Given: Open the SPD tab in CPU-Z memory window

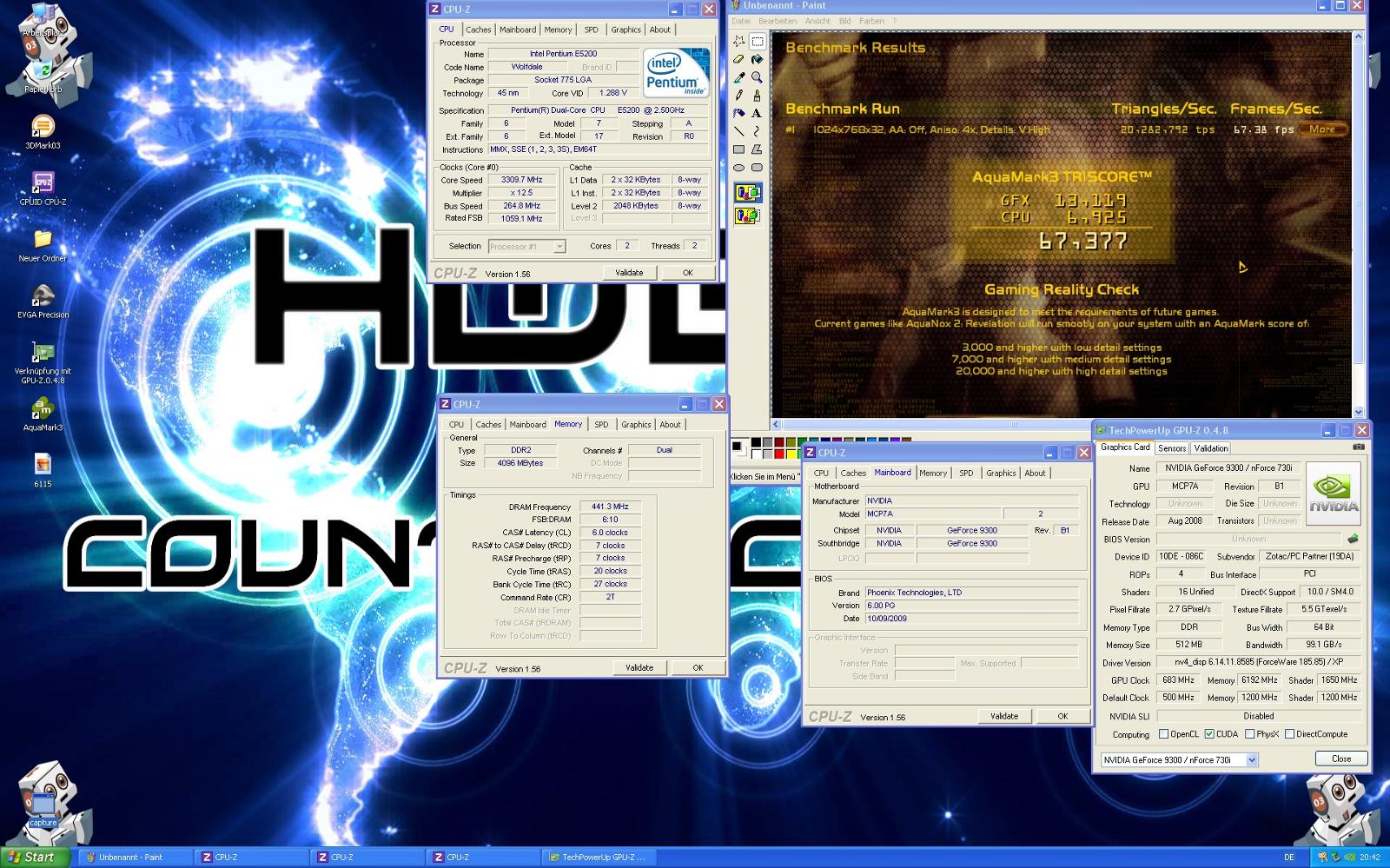Looking at the screenshot, I should coord(601,425).
